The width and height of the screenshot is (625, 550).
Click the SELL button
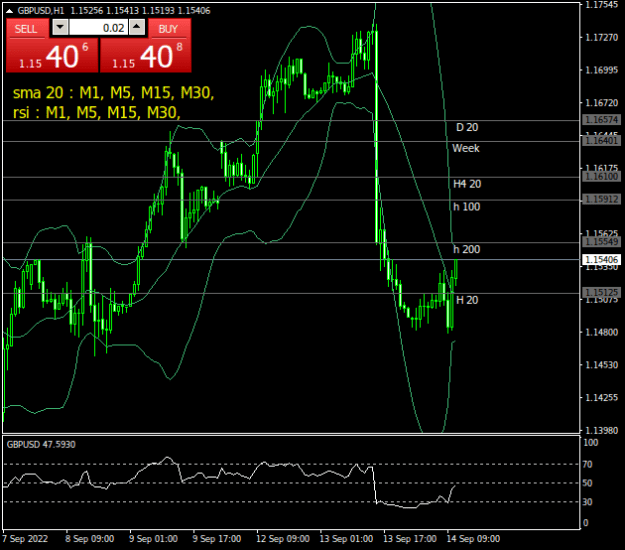coord(26,29)
